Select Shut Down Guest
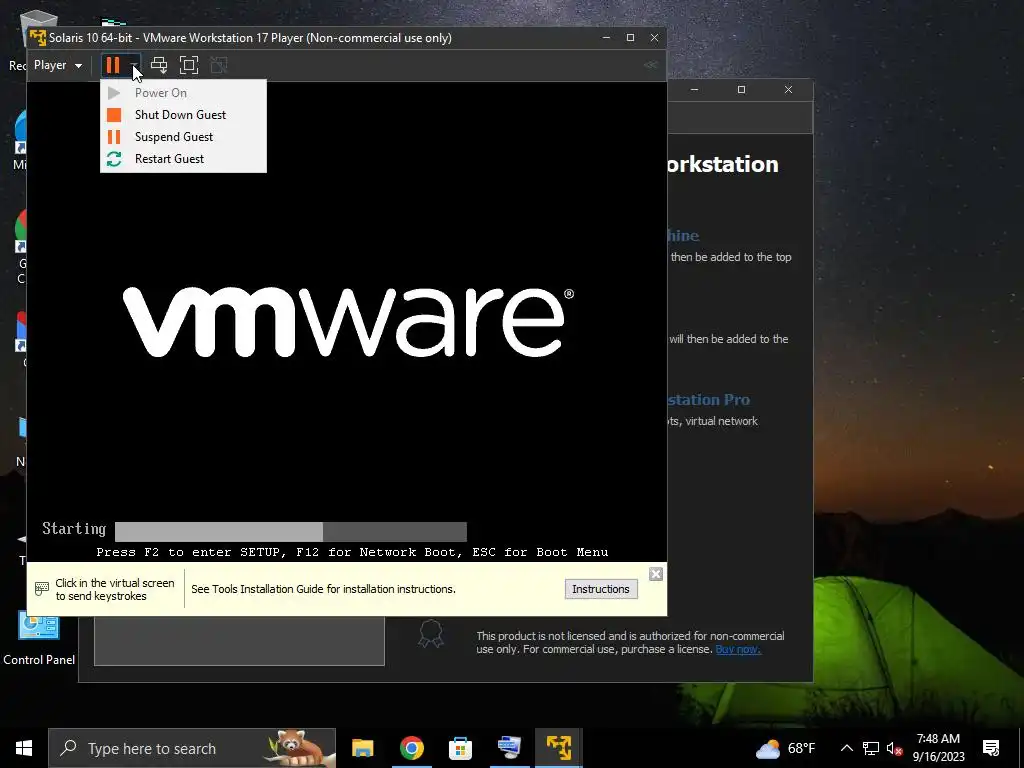The height and width of the screenshot is (768, 1024). (x=183, y=115)
